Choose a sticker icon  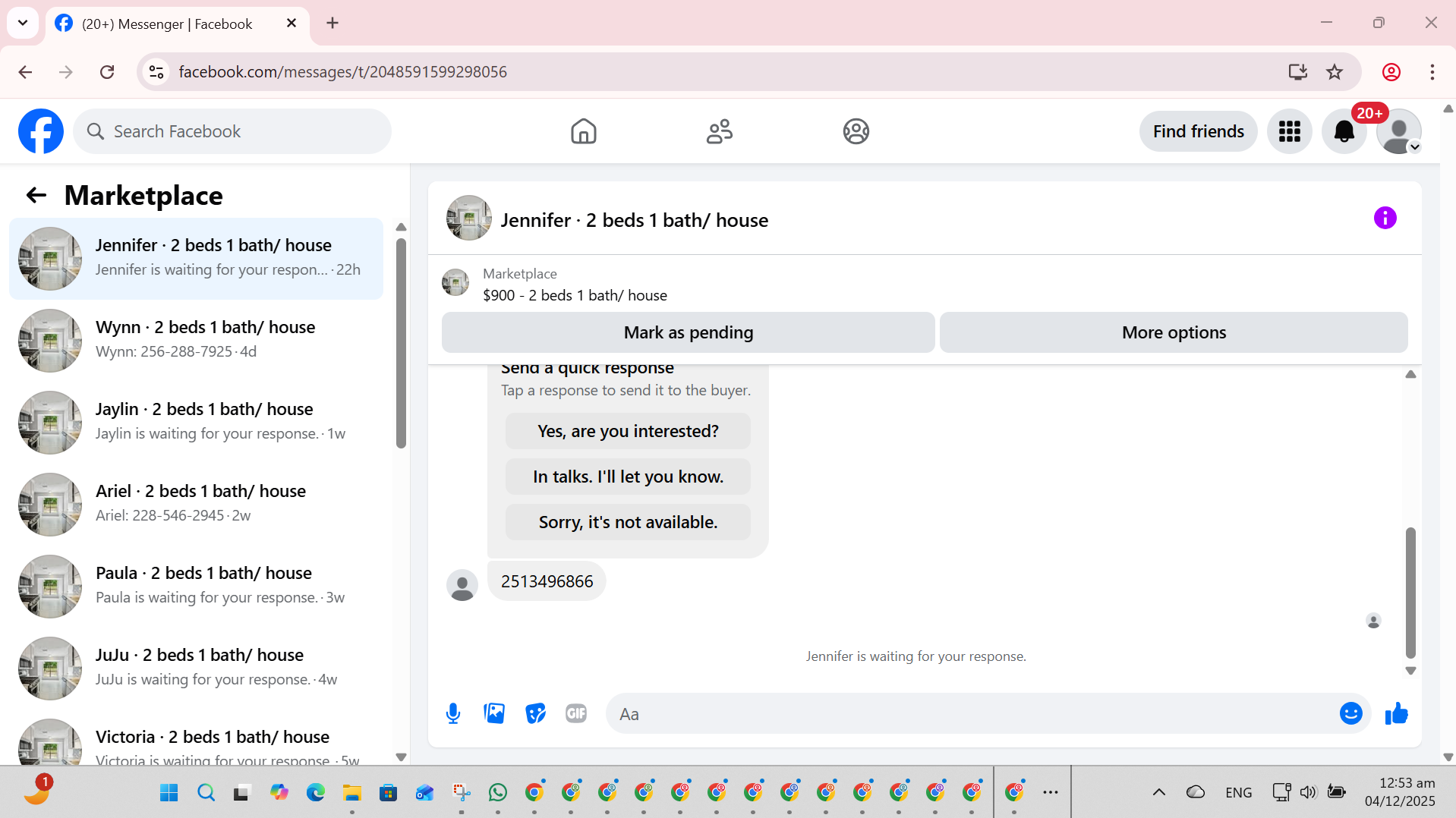(x=535, y=713)
